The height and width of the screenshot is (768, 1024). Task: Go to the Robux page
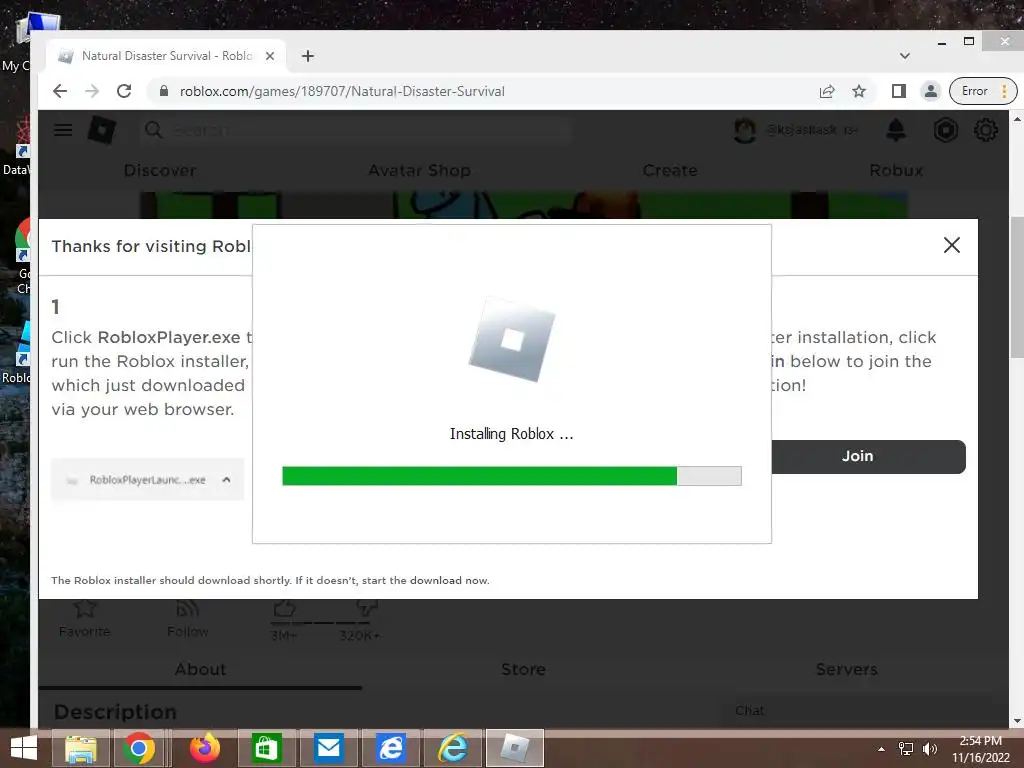click(x=896, y=170)
